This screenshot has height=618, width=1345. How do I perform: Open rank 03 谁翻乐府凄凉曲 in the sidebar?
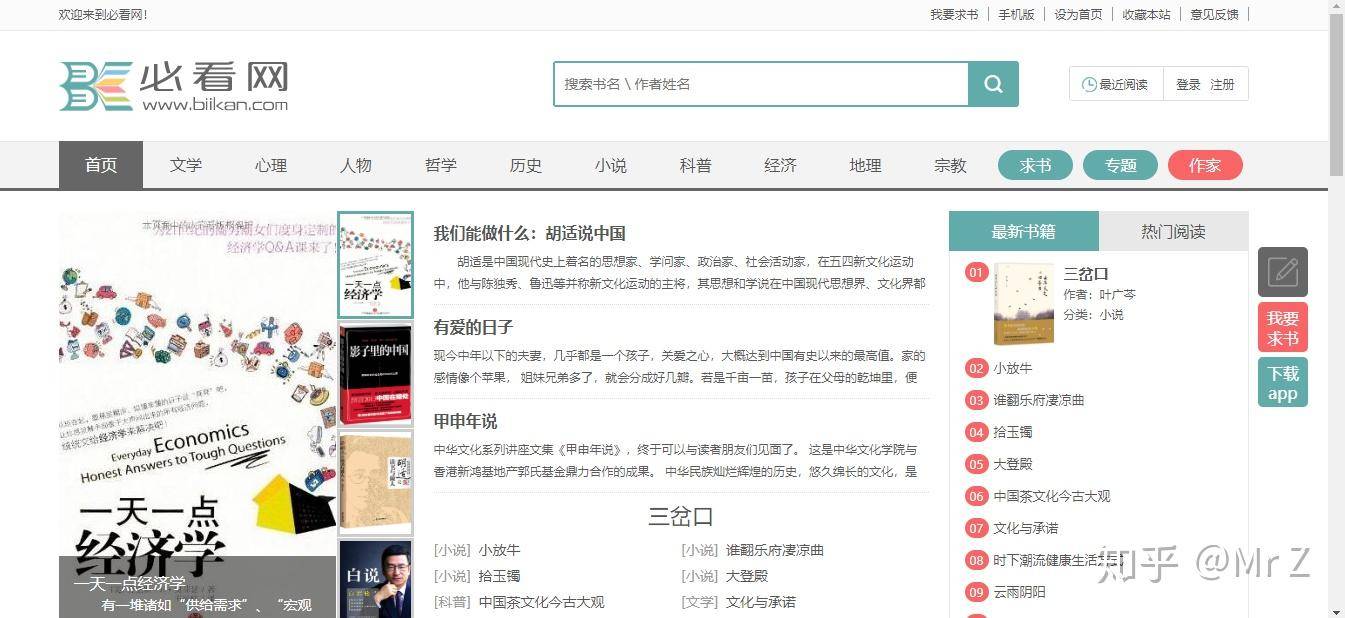coord(1038,400)
